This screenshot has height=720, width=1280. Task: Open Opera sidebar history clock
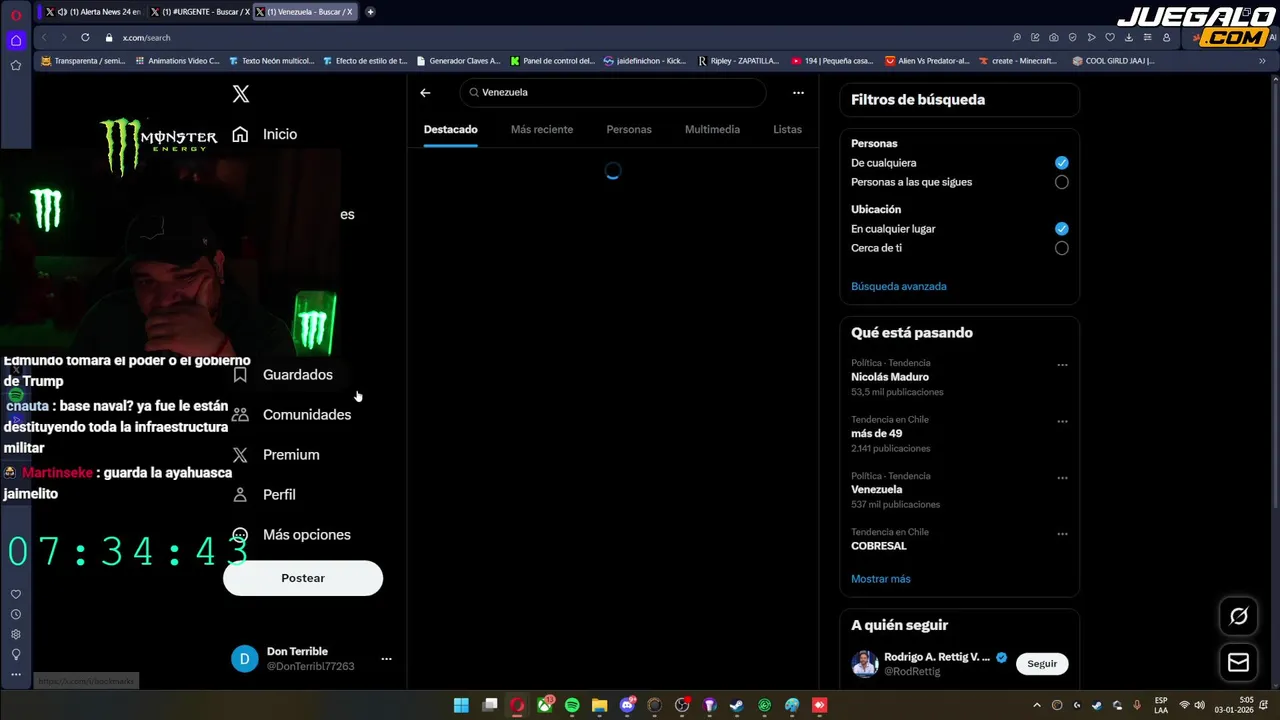pyautogui.click(x=16, y=614)
